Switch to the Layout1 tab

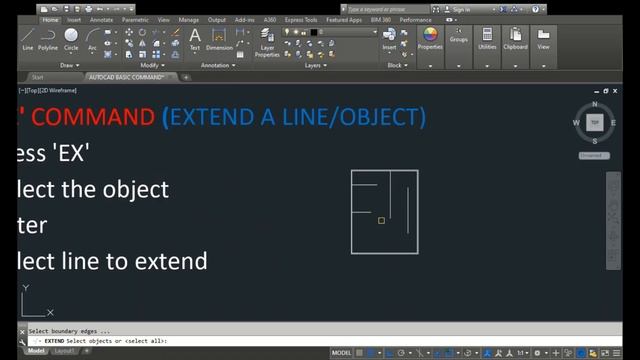coord(64,351)
